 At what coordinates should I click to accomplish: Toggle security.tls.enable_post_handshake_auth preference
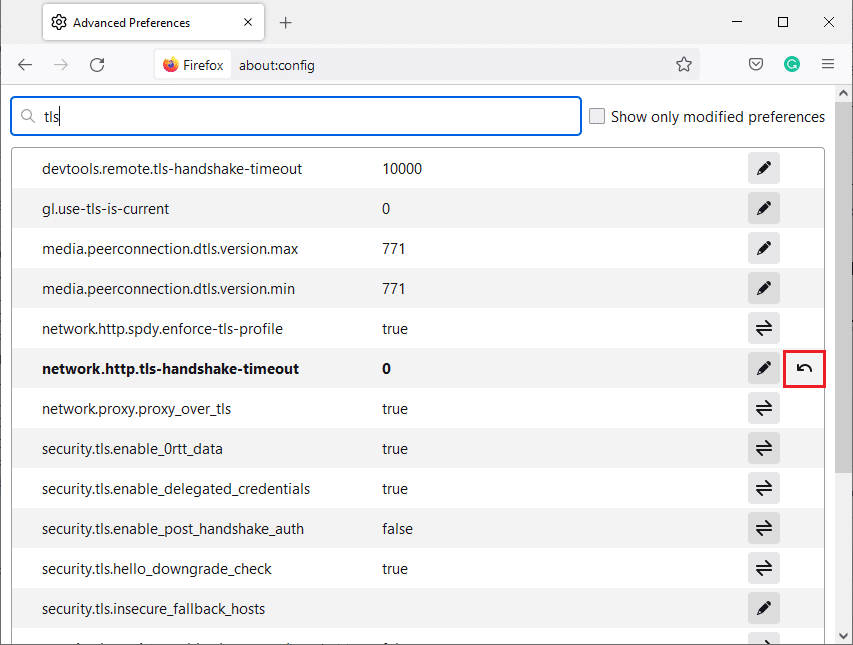pyautogui.click(x=763, y=528)
